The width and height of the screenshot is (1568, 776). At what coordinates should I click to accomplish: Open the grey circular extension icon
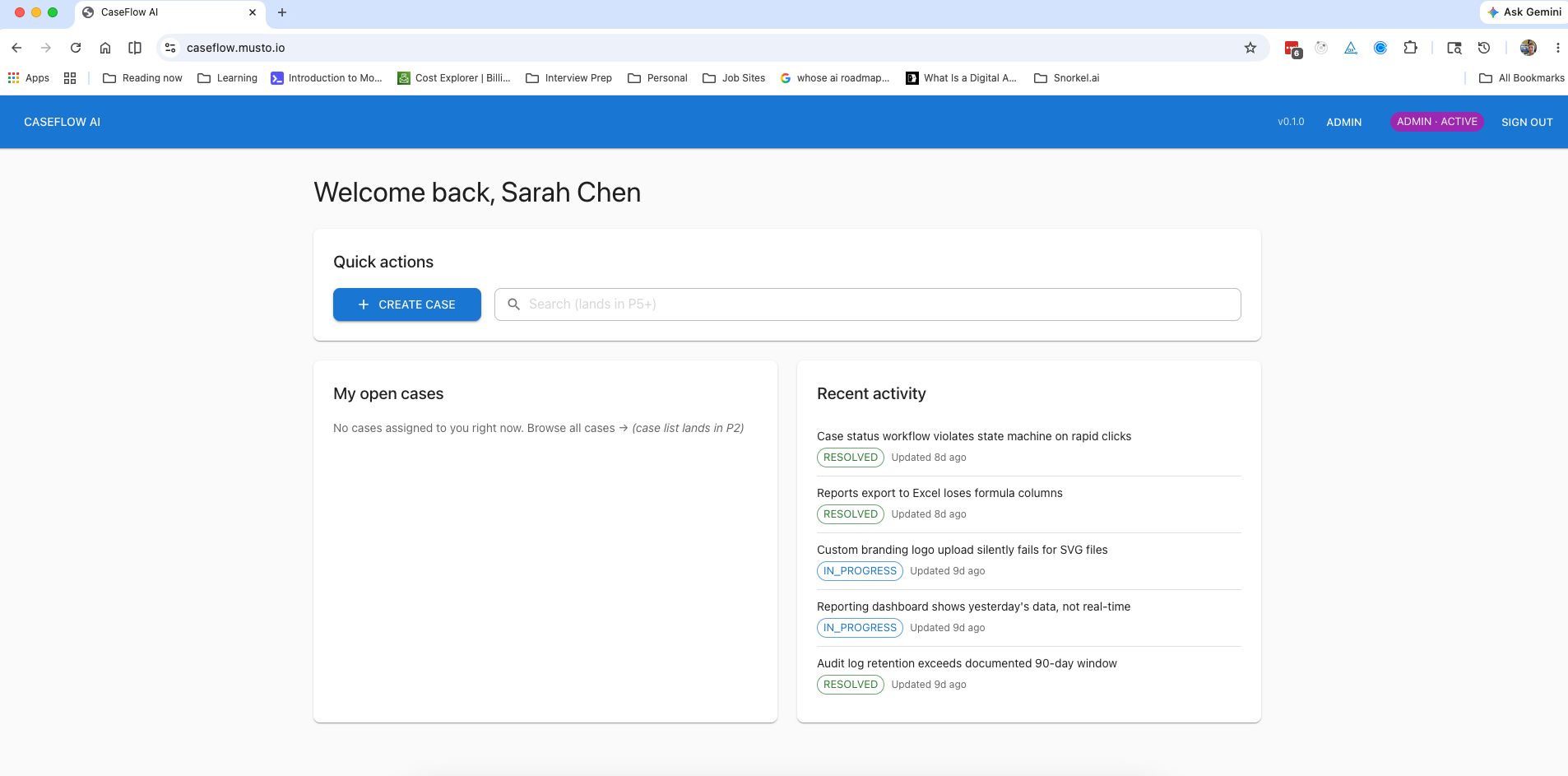point(1321,48)
